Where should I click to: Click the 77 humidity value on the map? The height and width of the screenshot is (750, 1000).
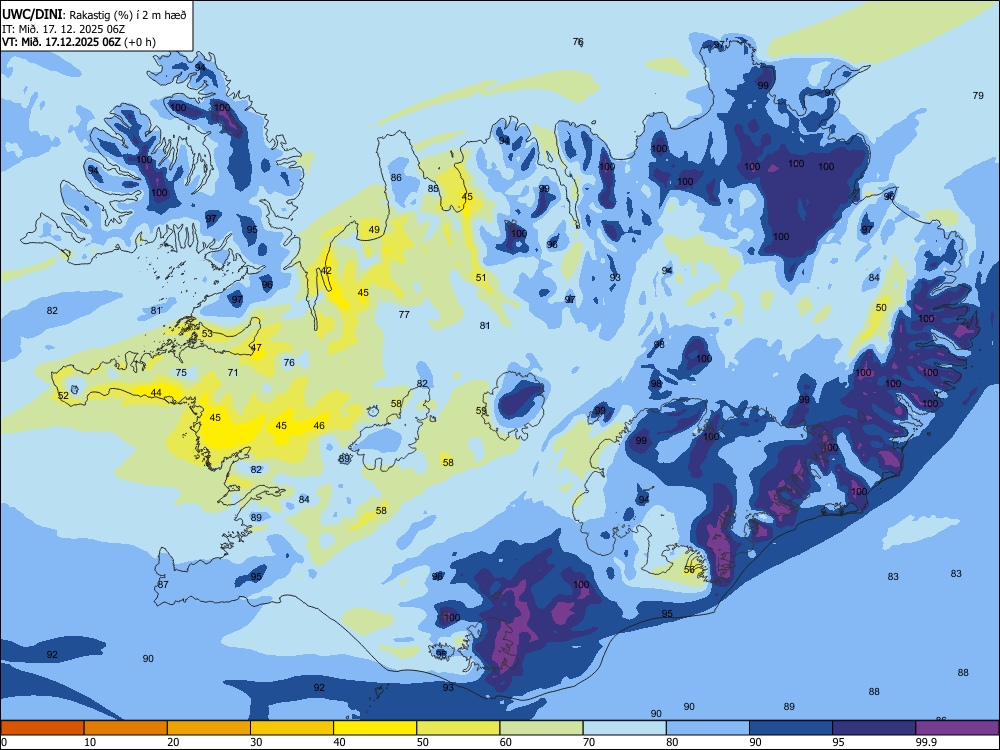point(404,314)
